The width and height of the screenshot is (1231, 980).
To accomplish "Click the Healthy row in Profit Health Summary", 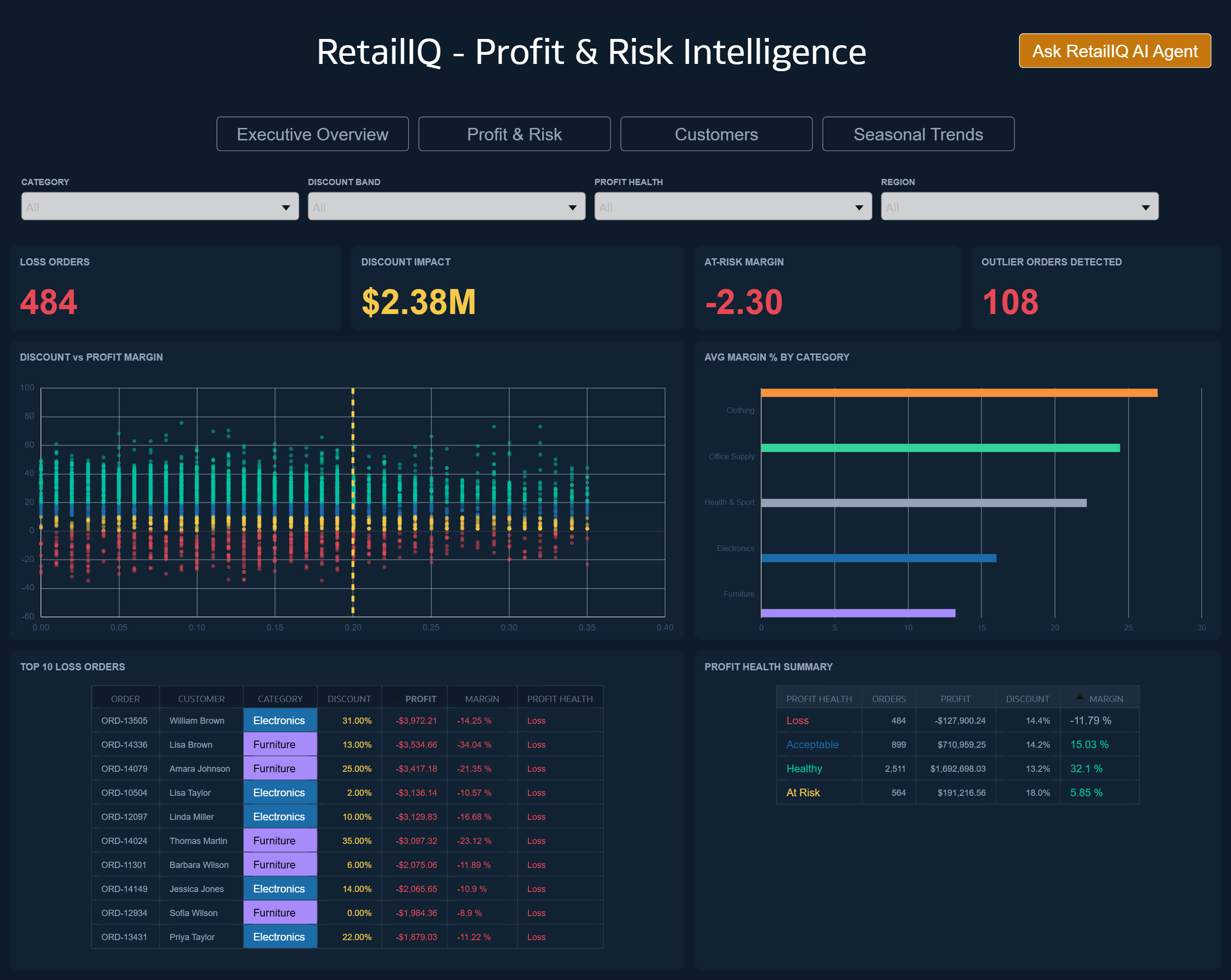I will coord(804,768).
